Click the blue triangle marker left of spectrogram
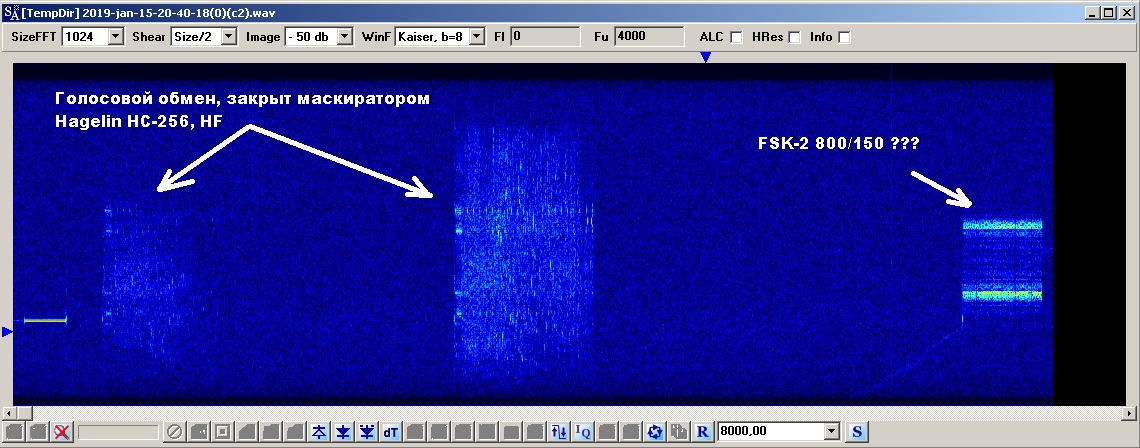This screenshot has width=1140, height=448. 7,332
